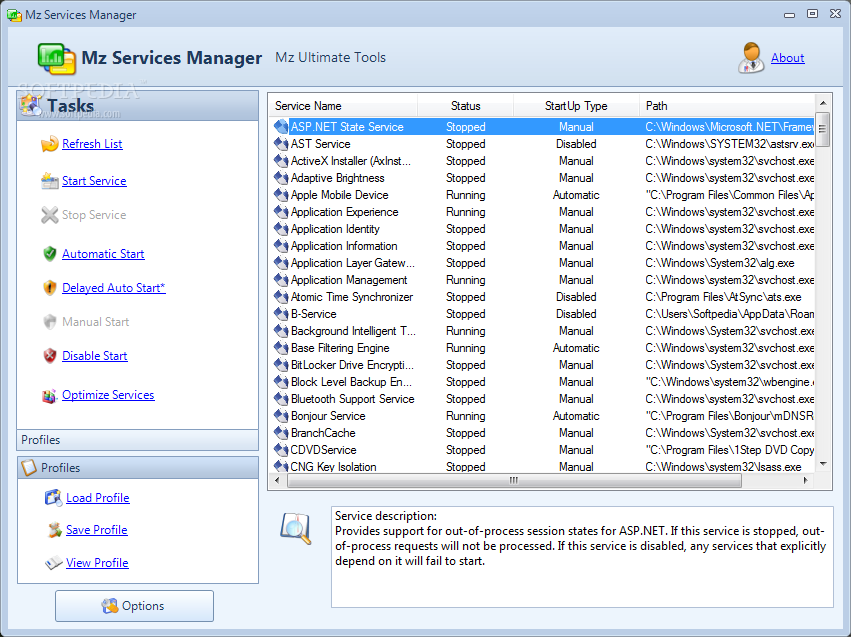Click the Start Service link
The width and height of the screenshot is (851, 637).
pyautogui.click(x=94, y=181)
